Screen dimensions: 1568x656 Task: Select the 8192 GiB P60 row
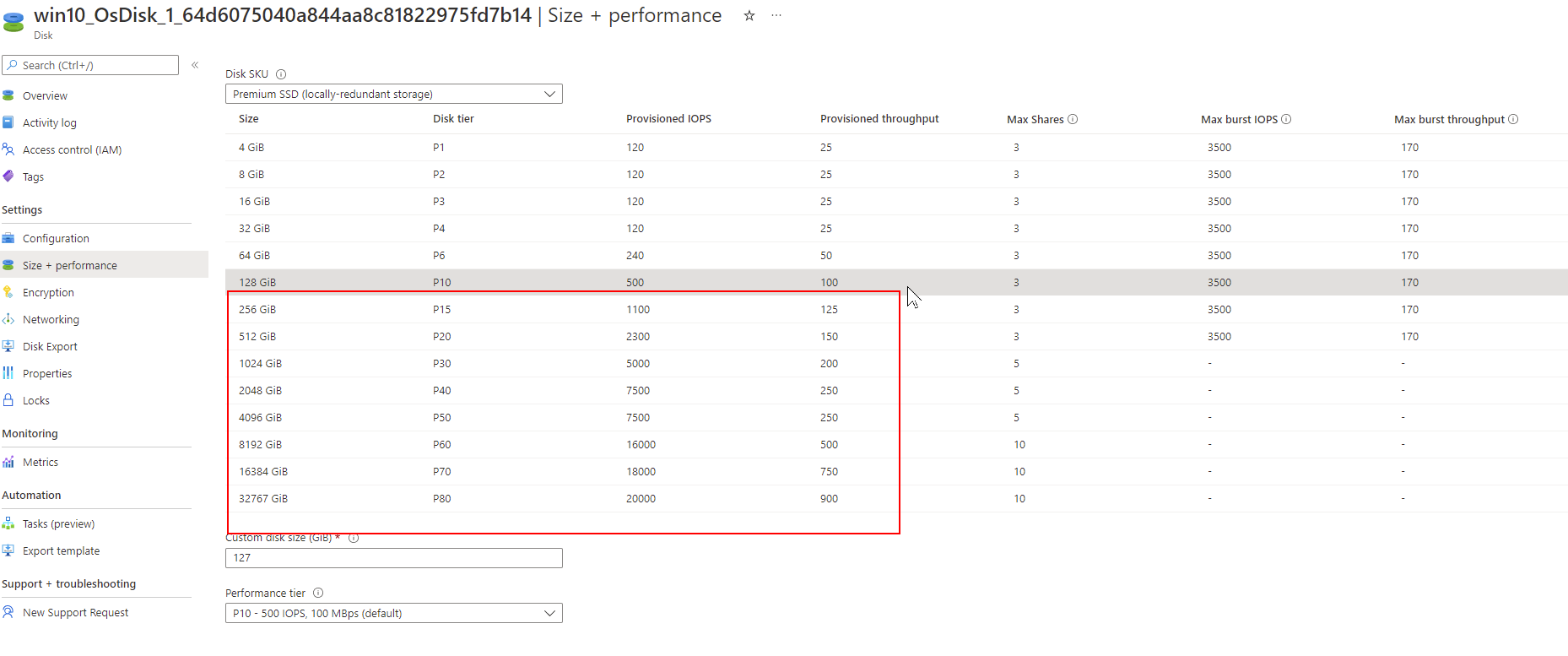(896, 444)
